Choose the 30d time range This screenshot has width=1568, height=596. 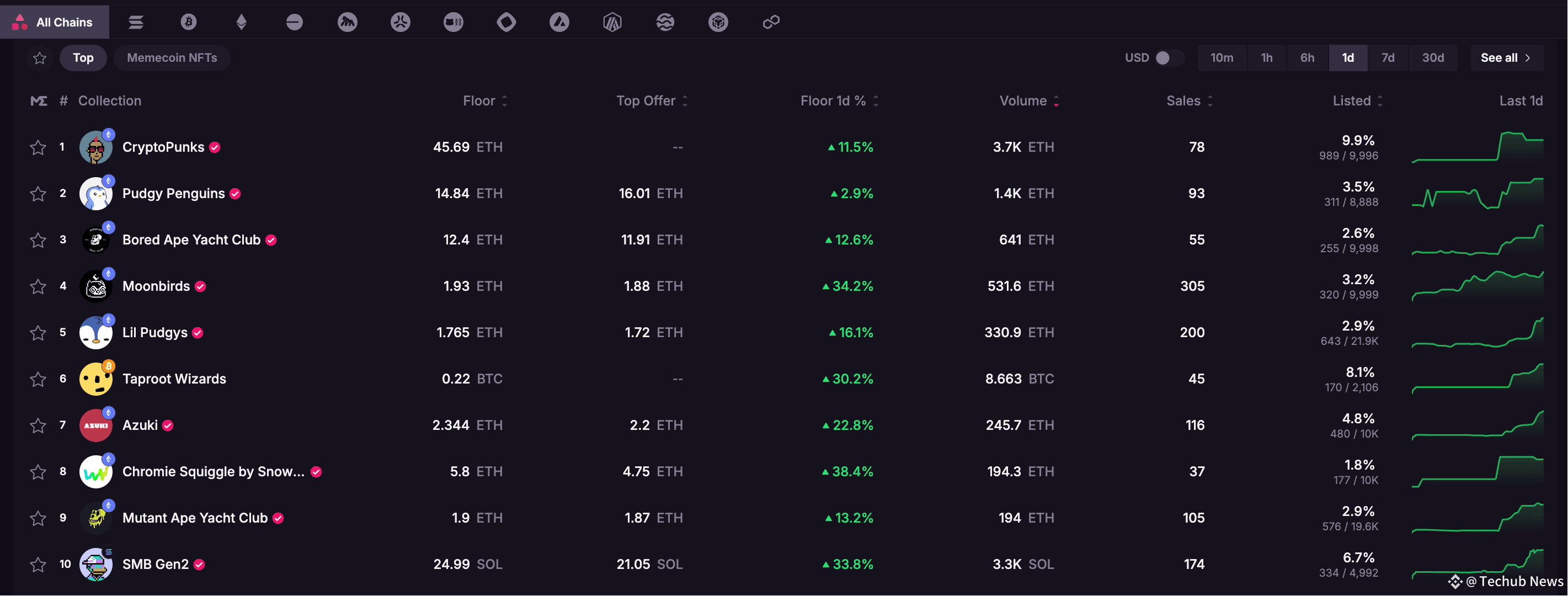(1433, 58)
